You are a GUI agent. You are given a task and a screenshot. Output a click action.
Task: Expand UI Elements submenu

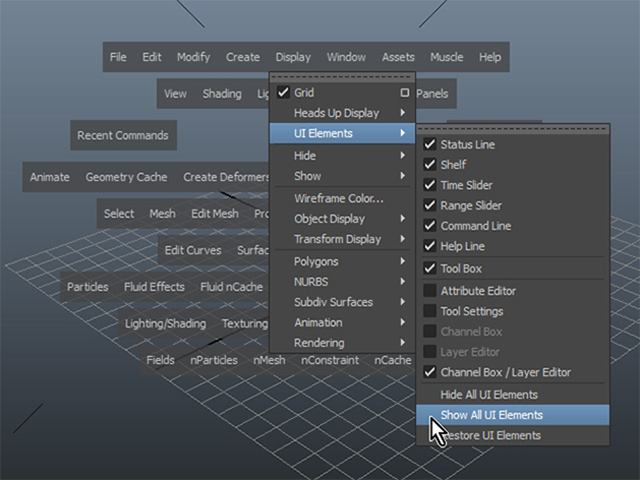point(342,133)
